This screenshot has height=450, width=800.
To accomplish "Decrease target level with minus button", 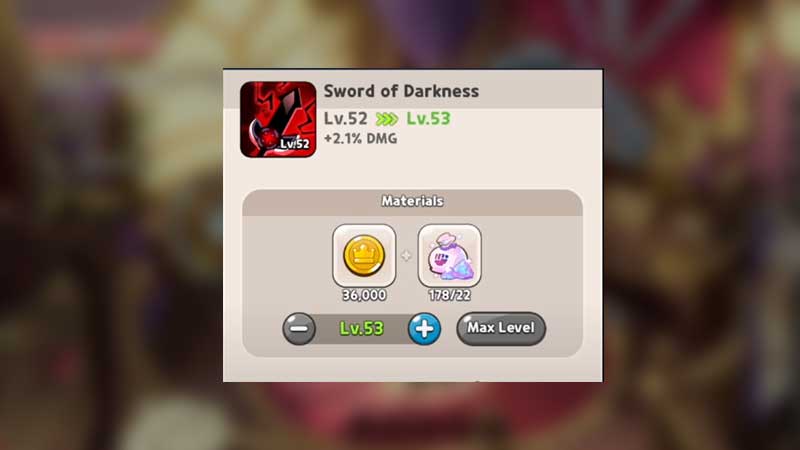I will (299, 329).
